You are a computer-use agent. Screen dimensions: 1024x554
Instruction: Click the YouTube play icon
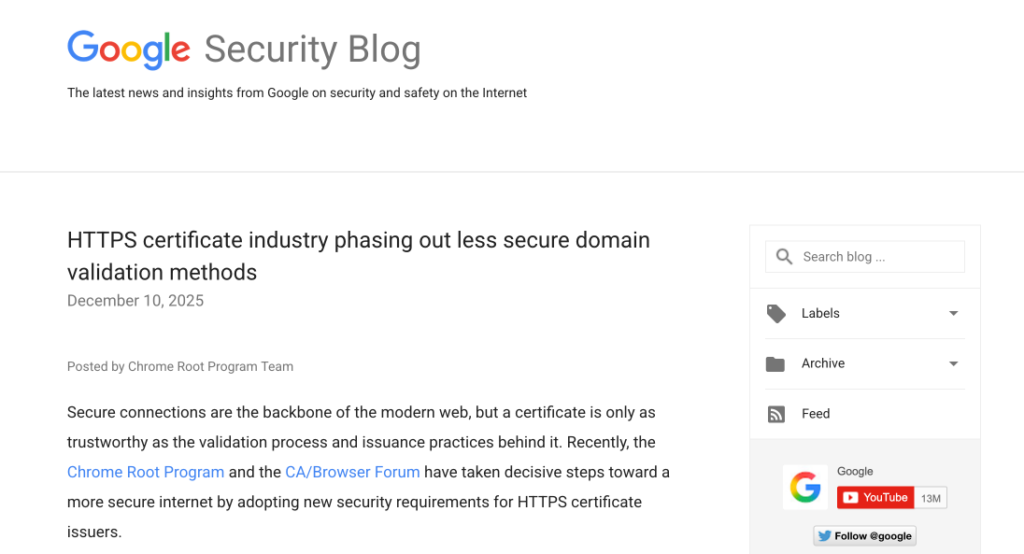click(x=850, y=498)
